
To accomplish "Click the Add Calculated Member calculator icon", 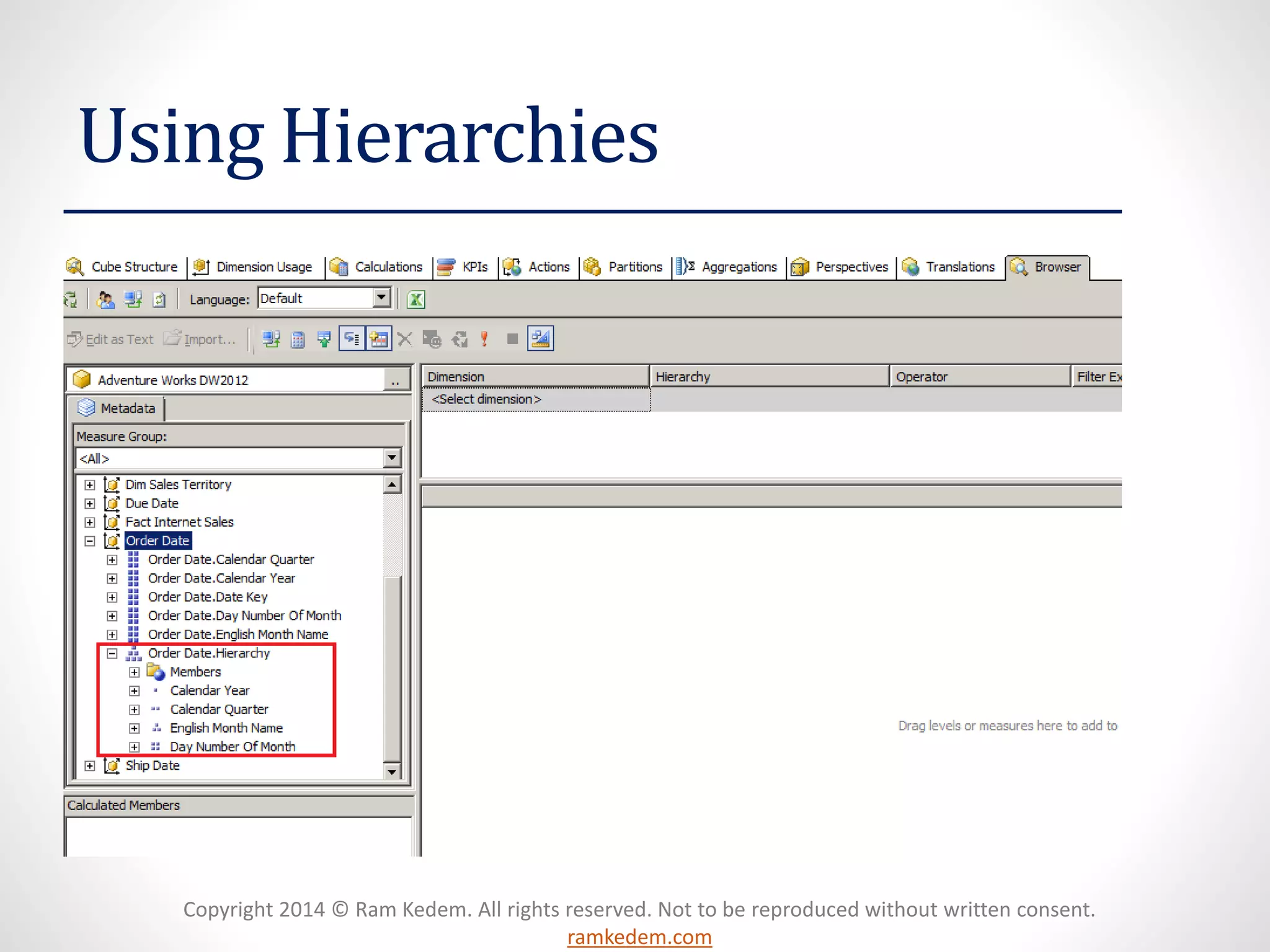I will click(x=298, y=339).
